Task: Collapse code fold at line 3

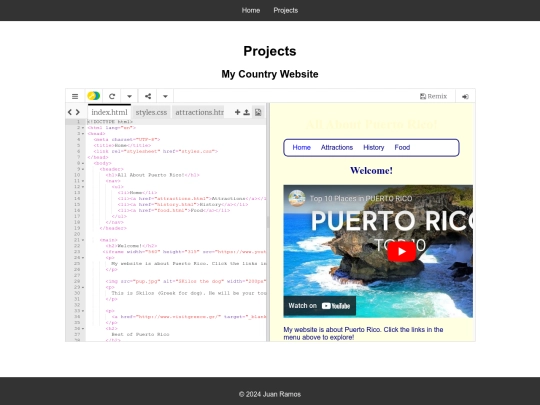Action: click(83, 134)
